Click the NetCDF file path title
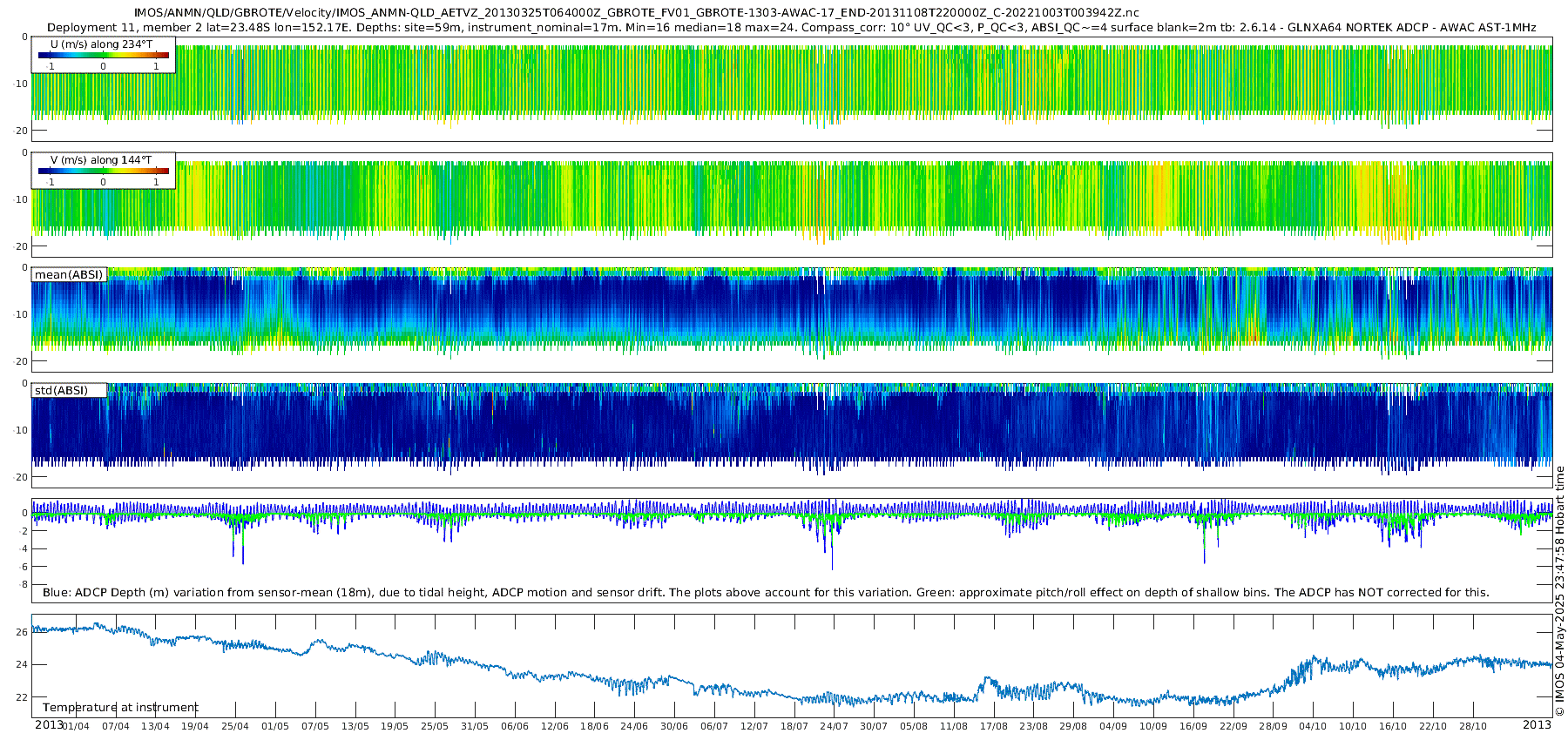The height and width of the screenshot is (740, 1568). [x=636, y=13]
